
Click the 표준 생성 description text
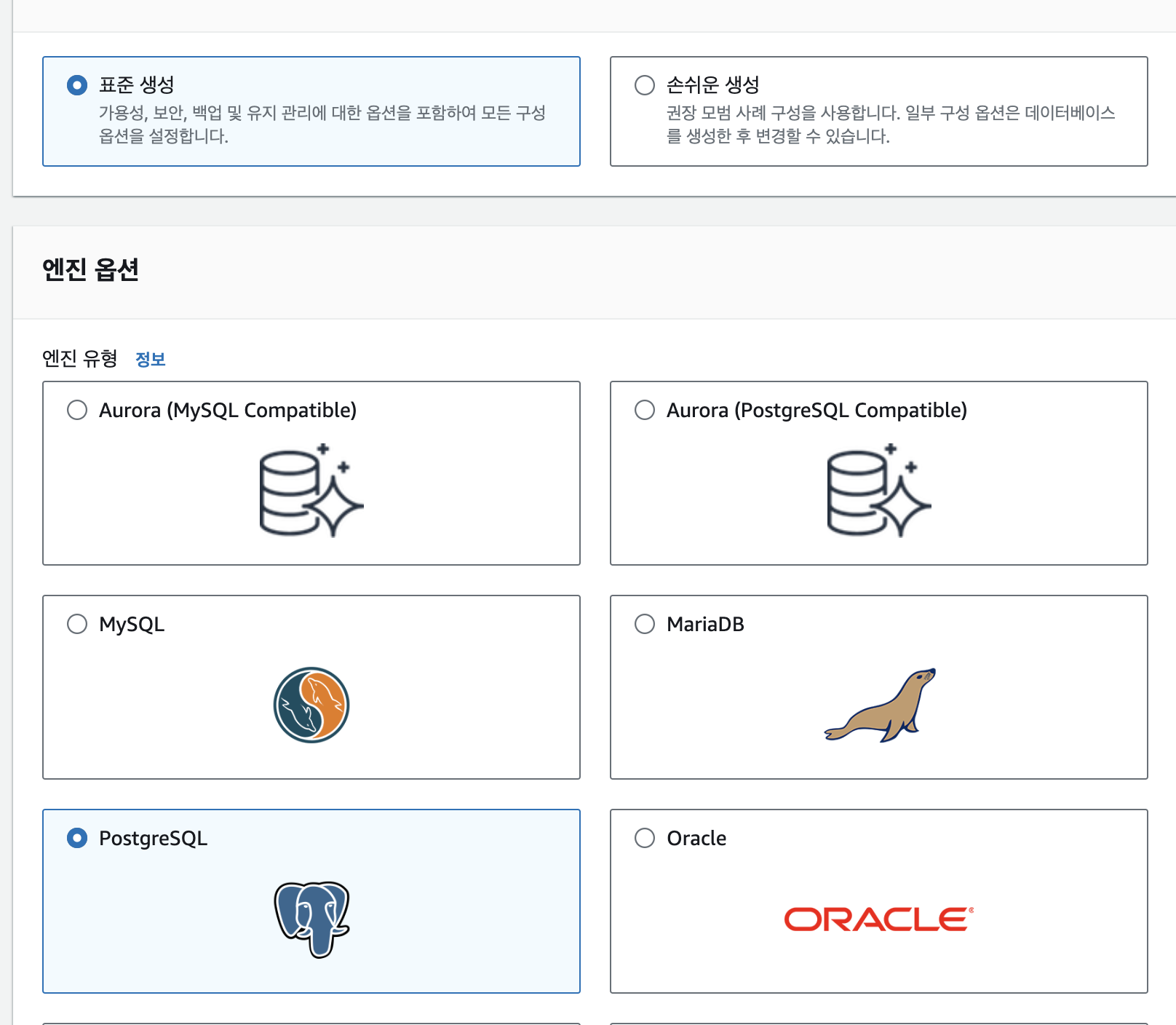pyautogui.click(x=322, y=124)
